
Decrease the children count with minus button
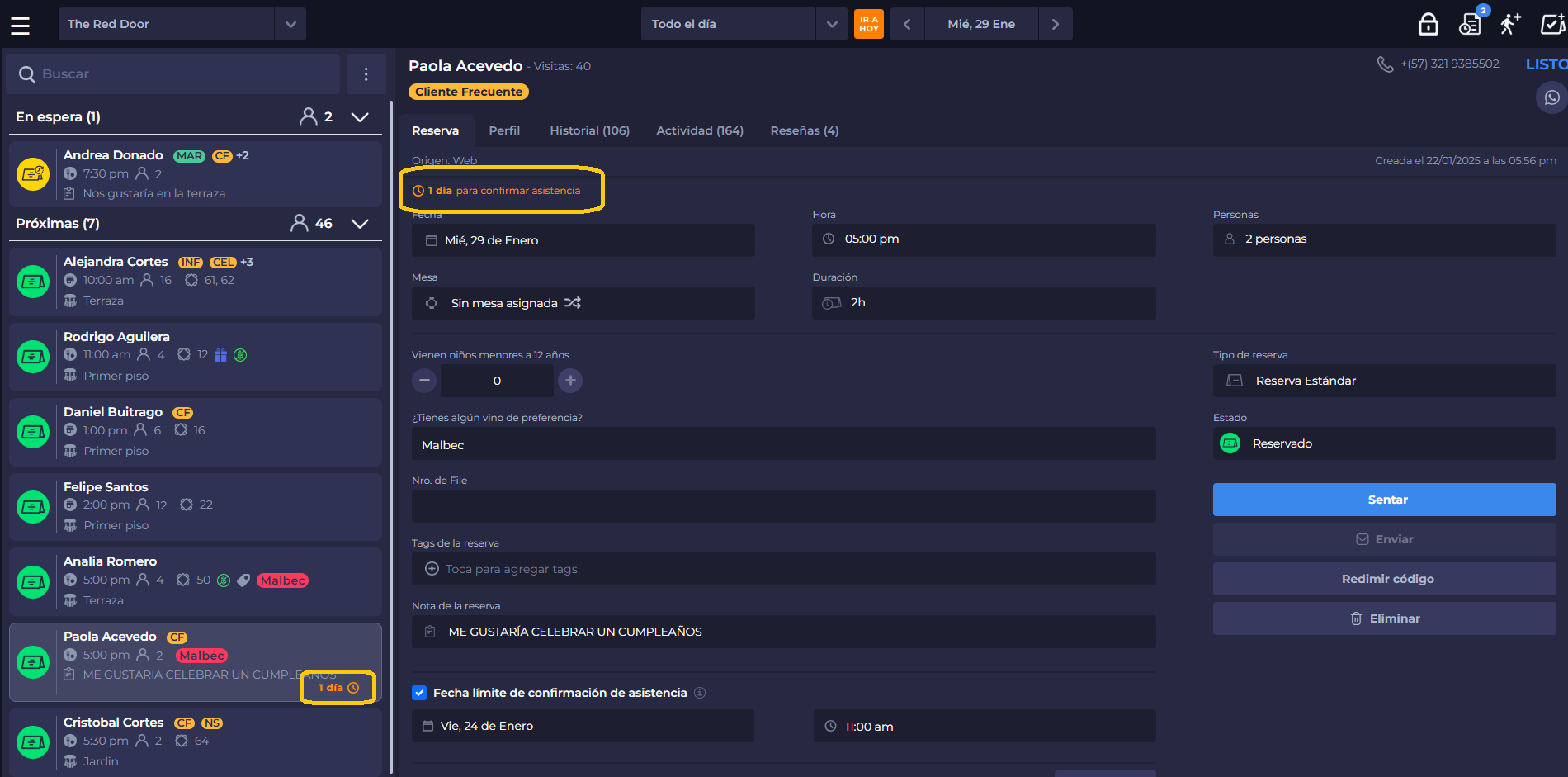tap(424, 381)
